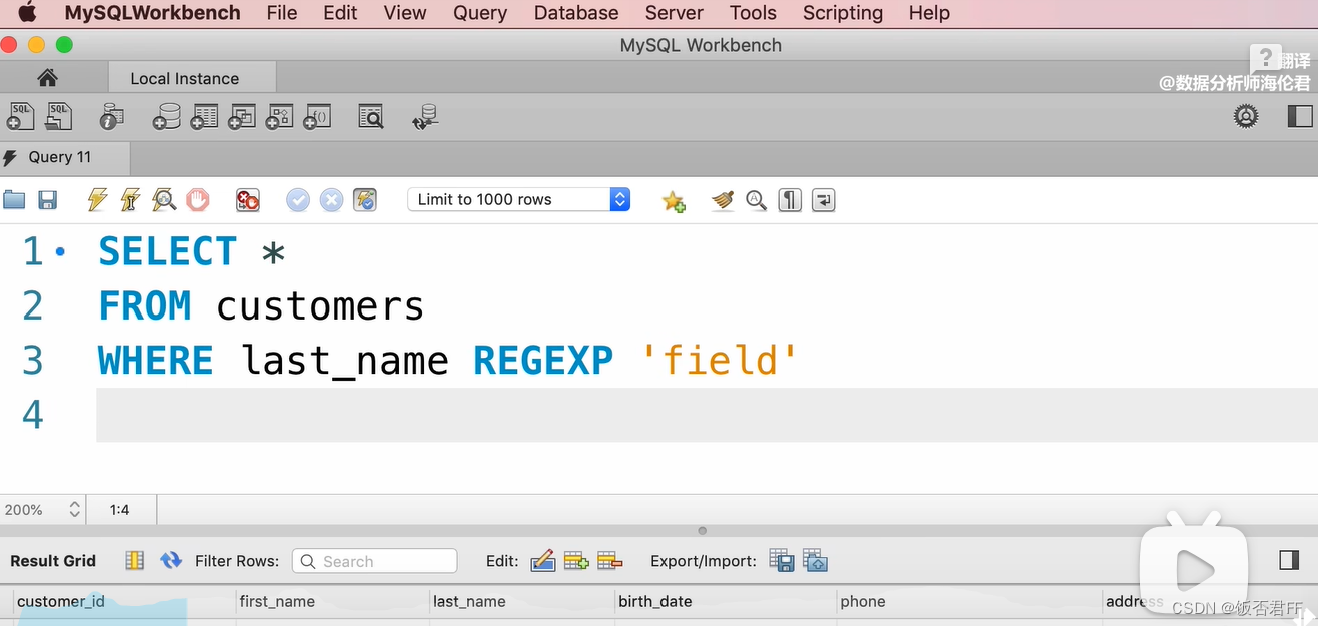Click empty line 4 in SQL editor

pos(706,415)
